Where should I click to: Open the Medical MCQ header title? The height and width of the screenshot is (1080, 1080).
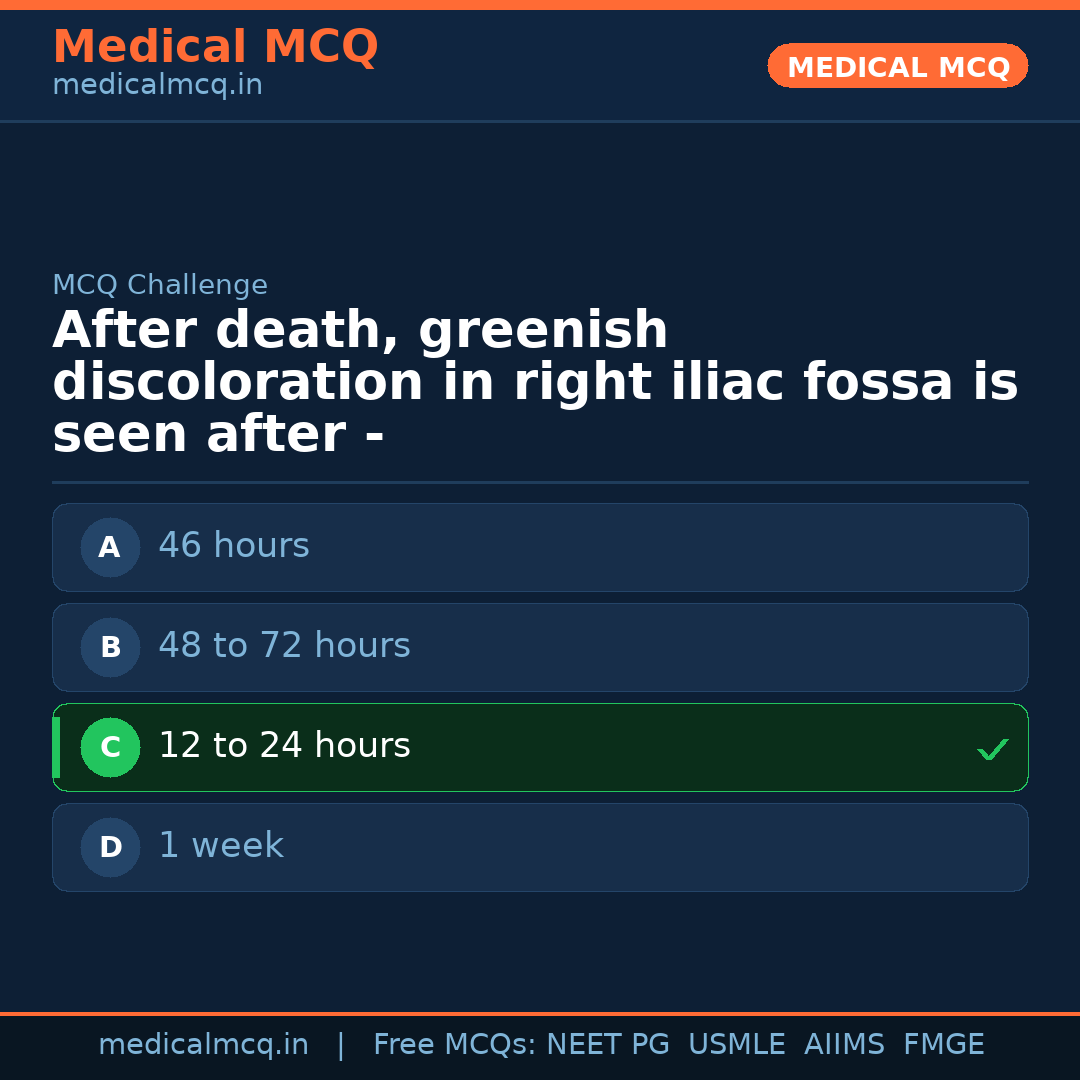[215, 47]
